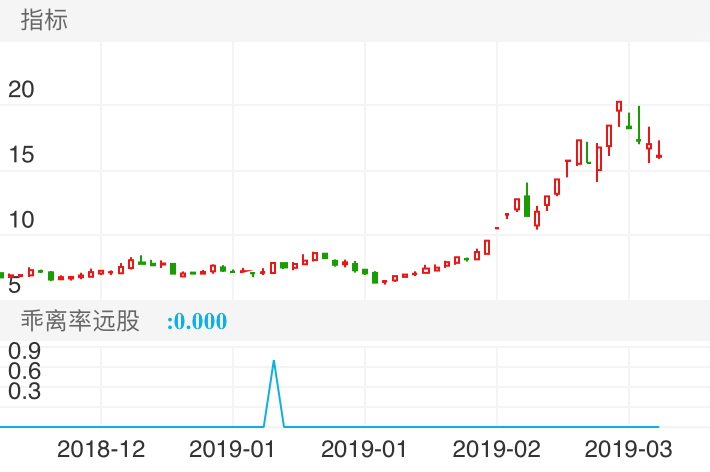Viewport: 710px width, 472px height.
Task: Click the 20 price axis label
Action: pos(21,90)
